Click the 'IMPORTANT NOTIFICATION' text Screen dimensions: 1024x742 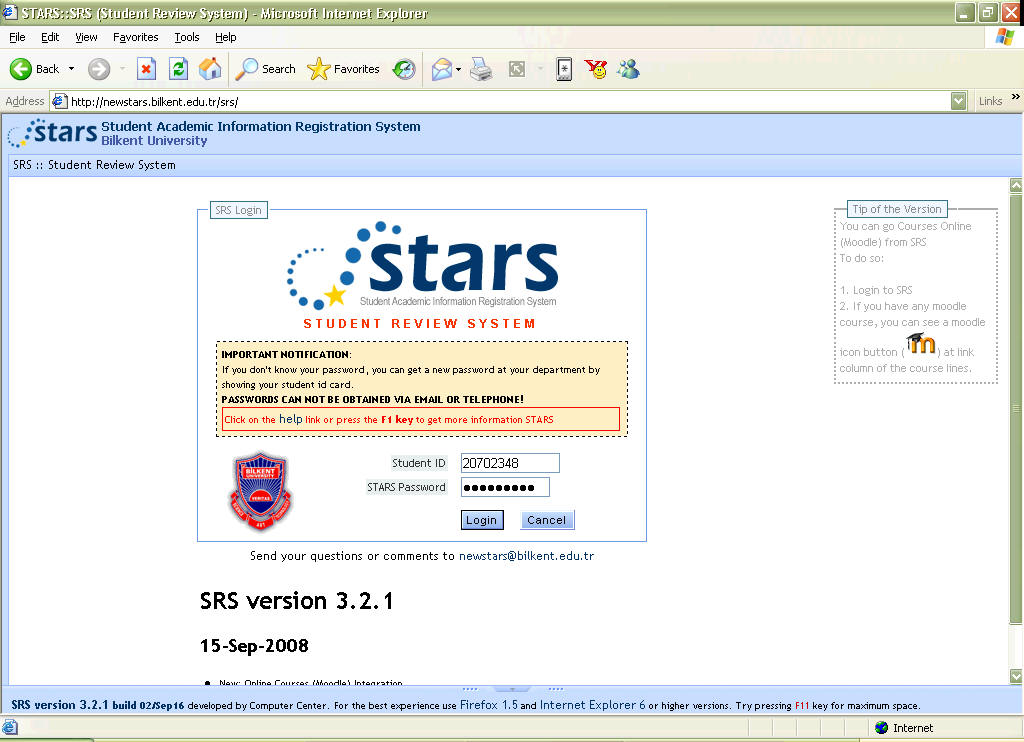(285, 355)
